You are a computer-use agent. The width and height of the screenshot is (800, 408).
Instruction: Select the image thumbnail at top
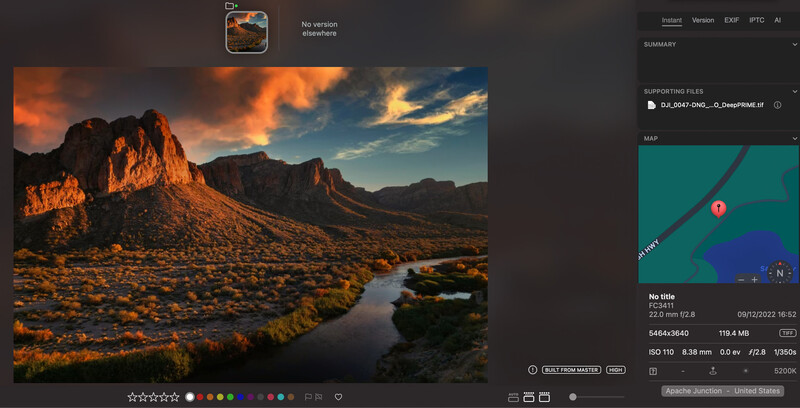click(246, 32)
